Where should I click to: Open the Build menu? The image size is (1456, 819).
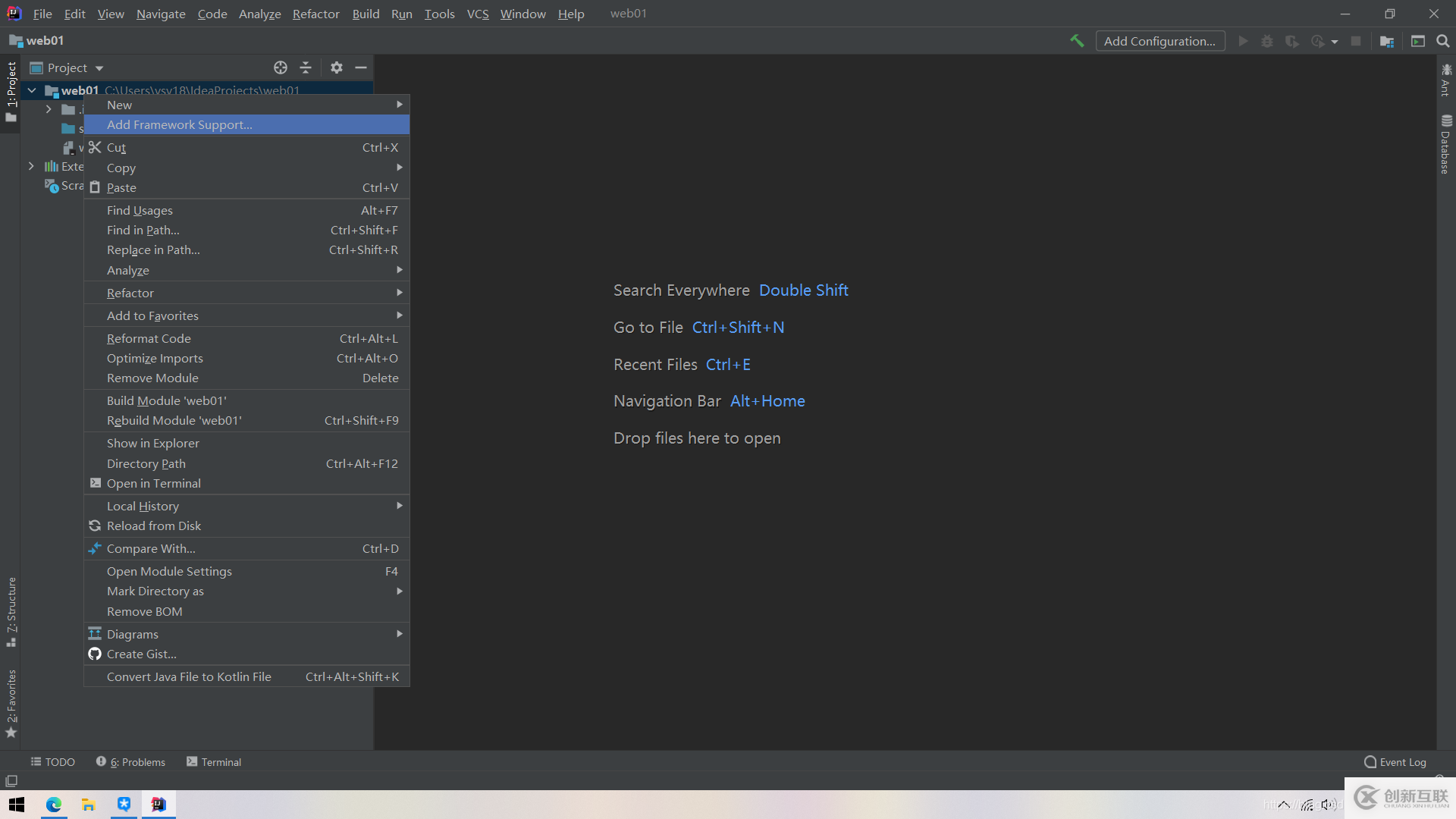pyautogui.click(x=365, y=13)
